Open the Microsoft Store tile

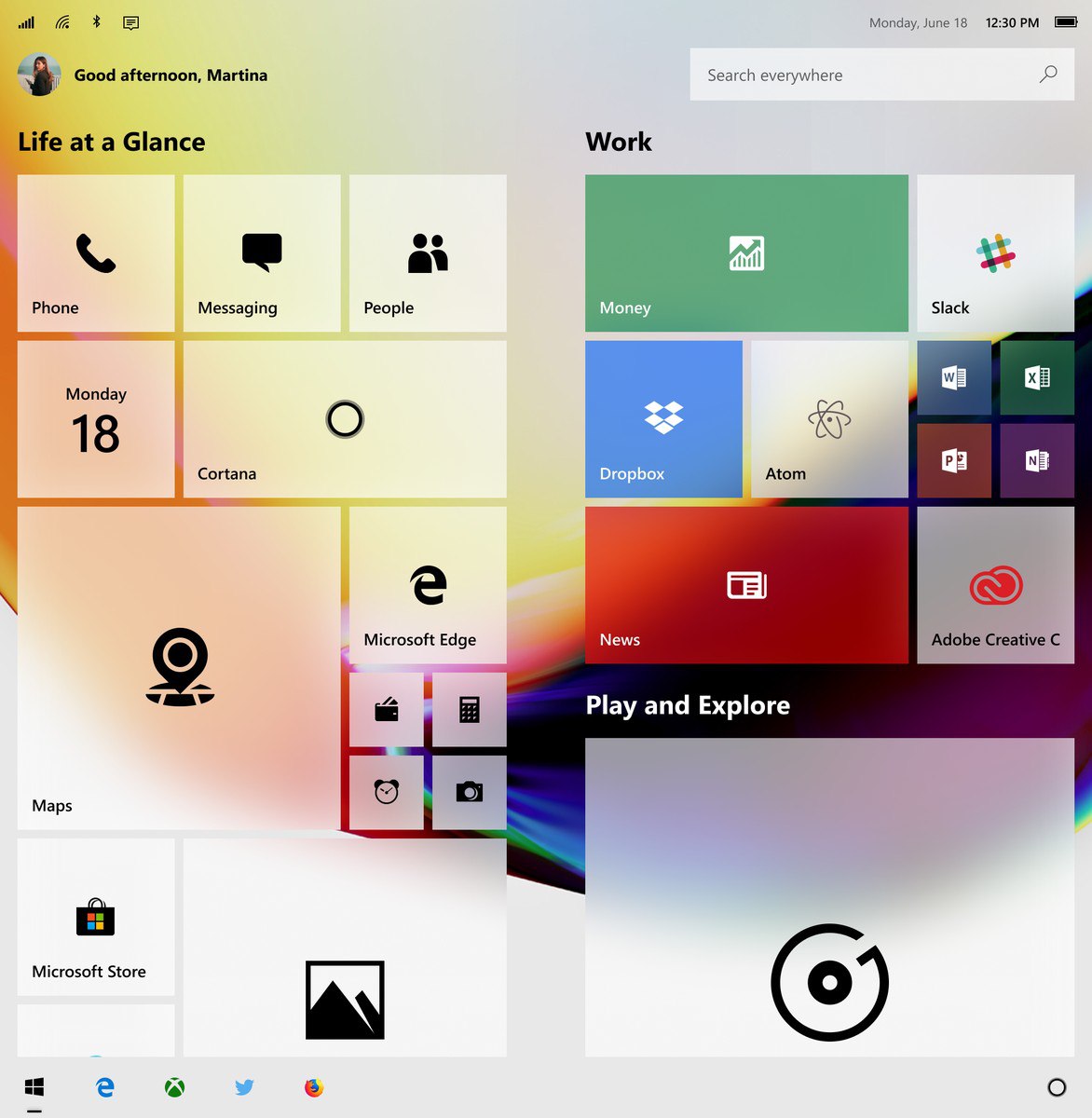pyautogui.click(x=96, y=917)
